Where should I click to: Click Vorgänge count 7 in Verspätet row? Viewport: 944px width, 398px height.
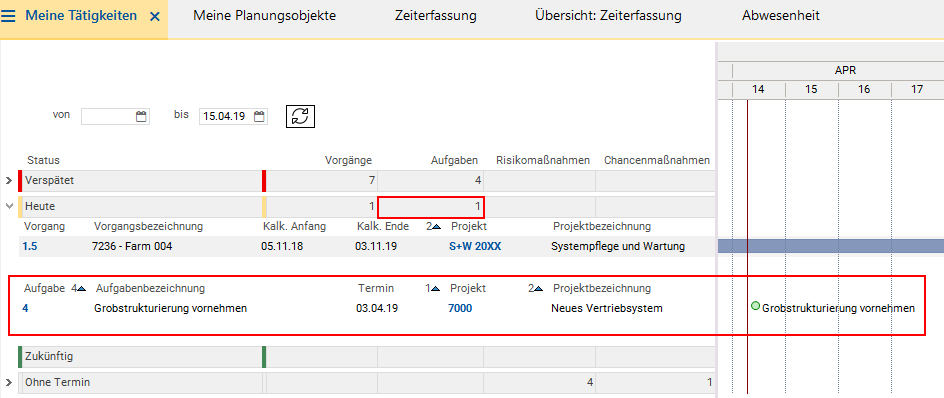point(371,180)
